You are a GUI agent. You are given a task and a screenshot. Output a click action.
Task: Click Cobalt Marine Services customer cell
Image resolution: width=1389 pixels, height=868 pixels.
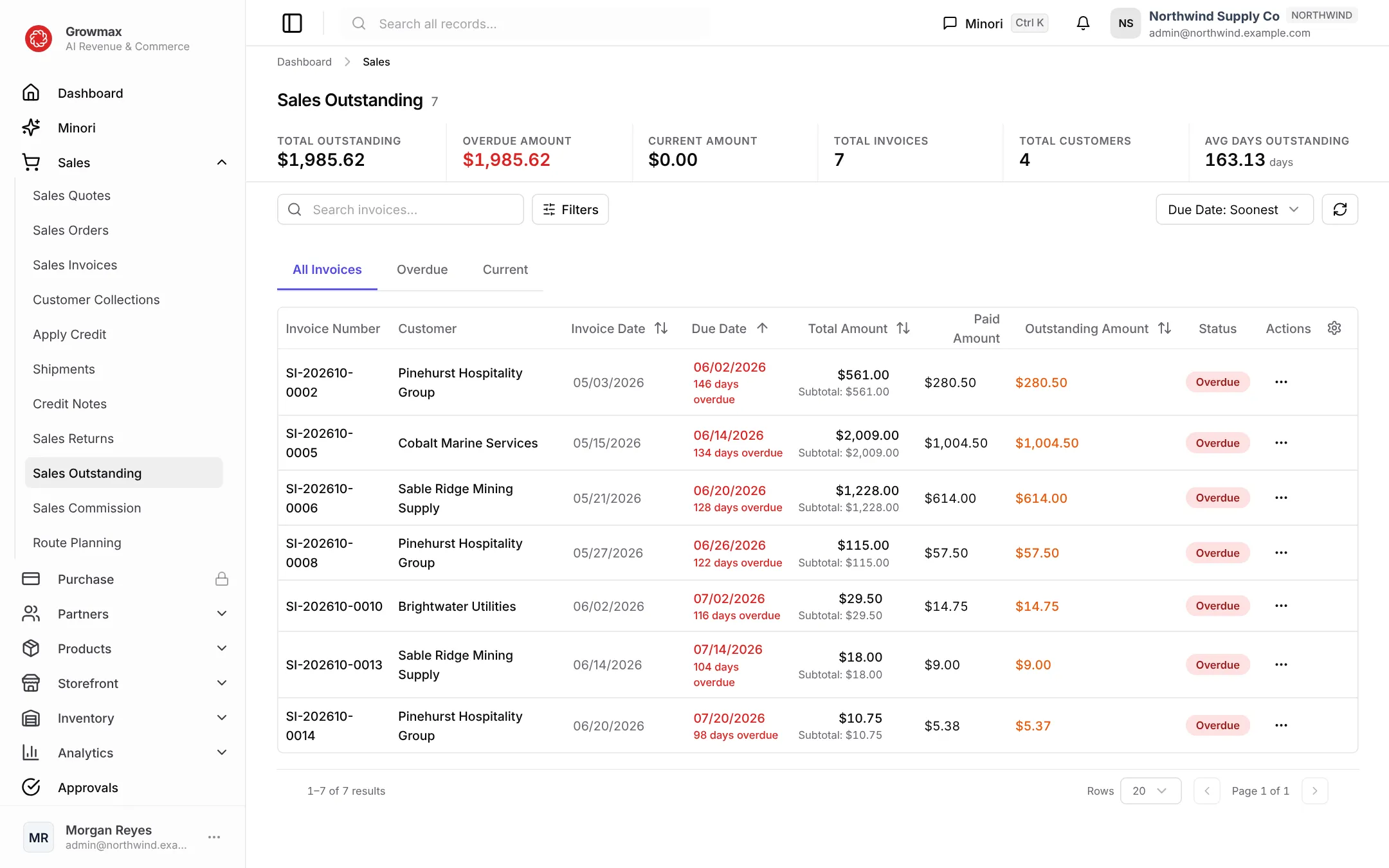click(x=468, y=443)
